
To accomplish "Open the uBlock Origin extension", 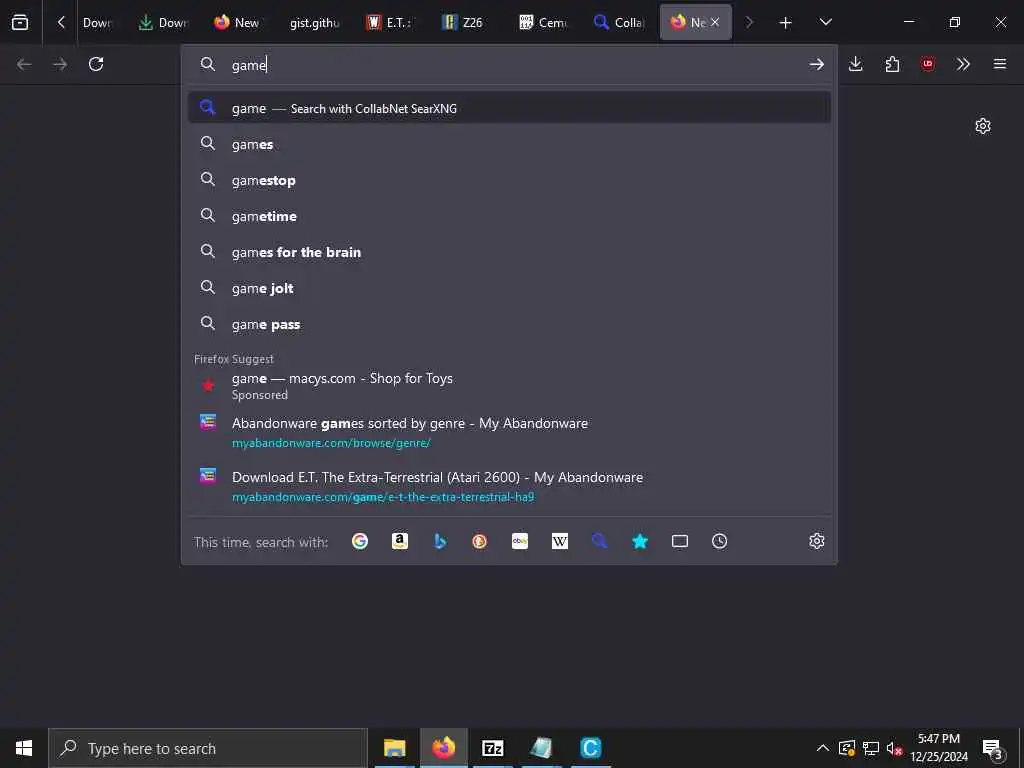I will click(x=928, y=64).
